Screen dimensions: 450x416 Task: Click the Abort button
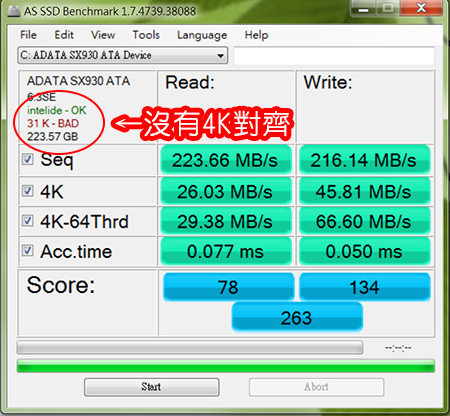click(x=316, y=387)
